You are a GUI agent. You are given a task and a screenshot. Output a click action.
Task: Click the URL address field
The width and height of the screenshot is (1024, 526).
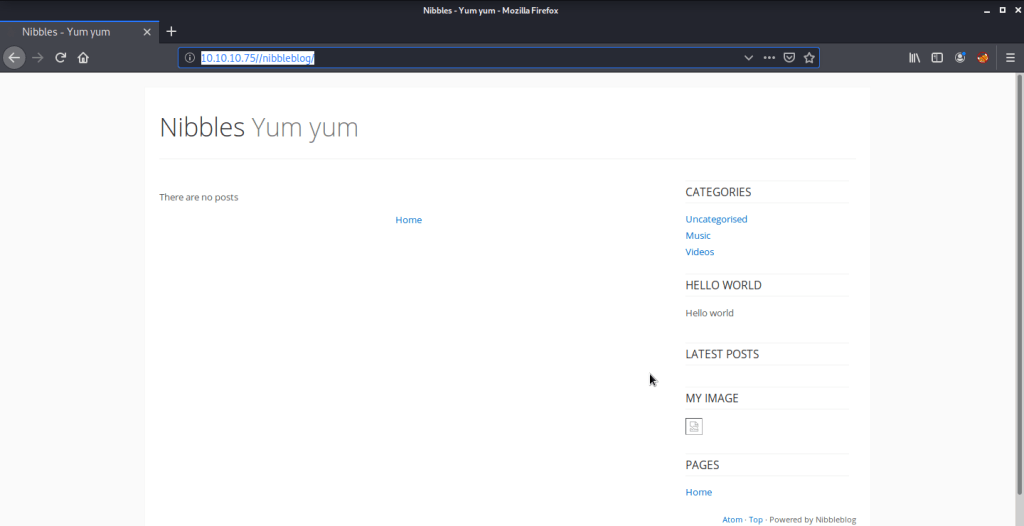click(x=450, y=58)
